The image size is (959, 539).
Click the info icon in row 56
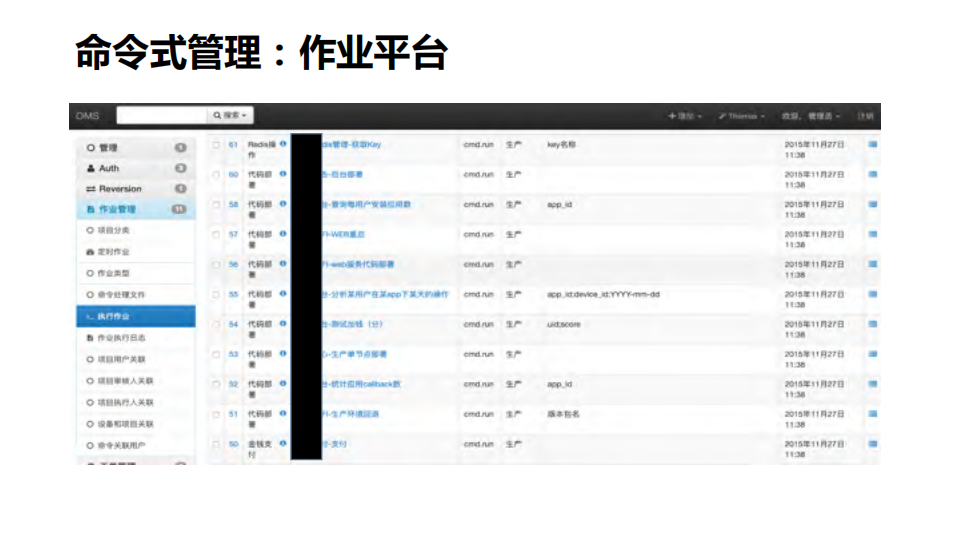coord(283,264)
